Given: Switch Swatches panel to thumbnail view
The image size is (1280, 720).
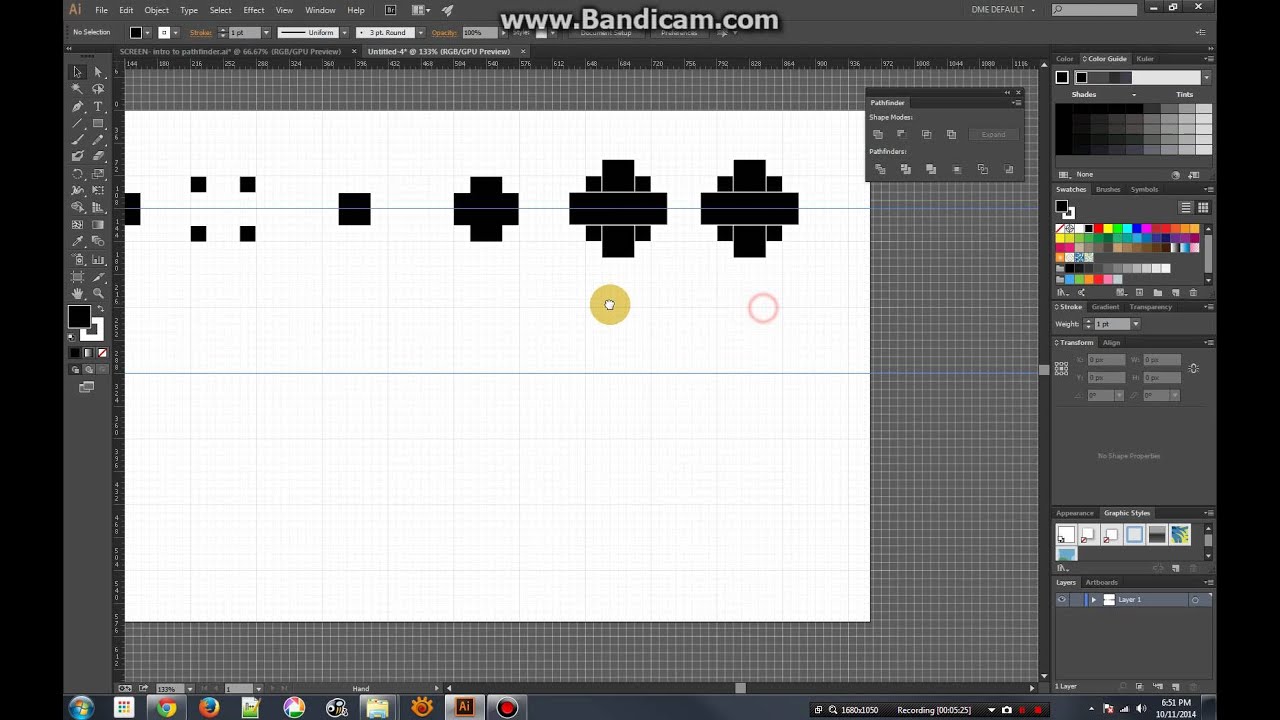Looking at the screenshot, I should point(1203,208).
